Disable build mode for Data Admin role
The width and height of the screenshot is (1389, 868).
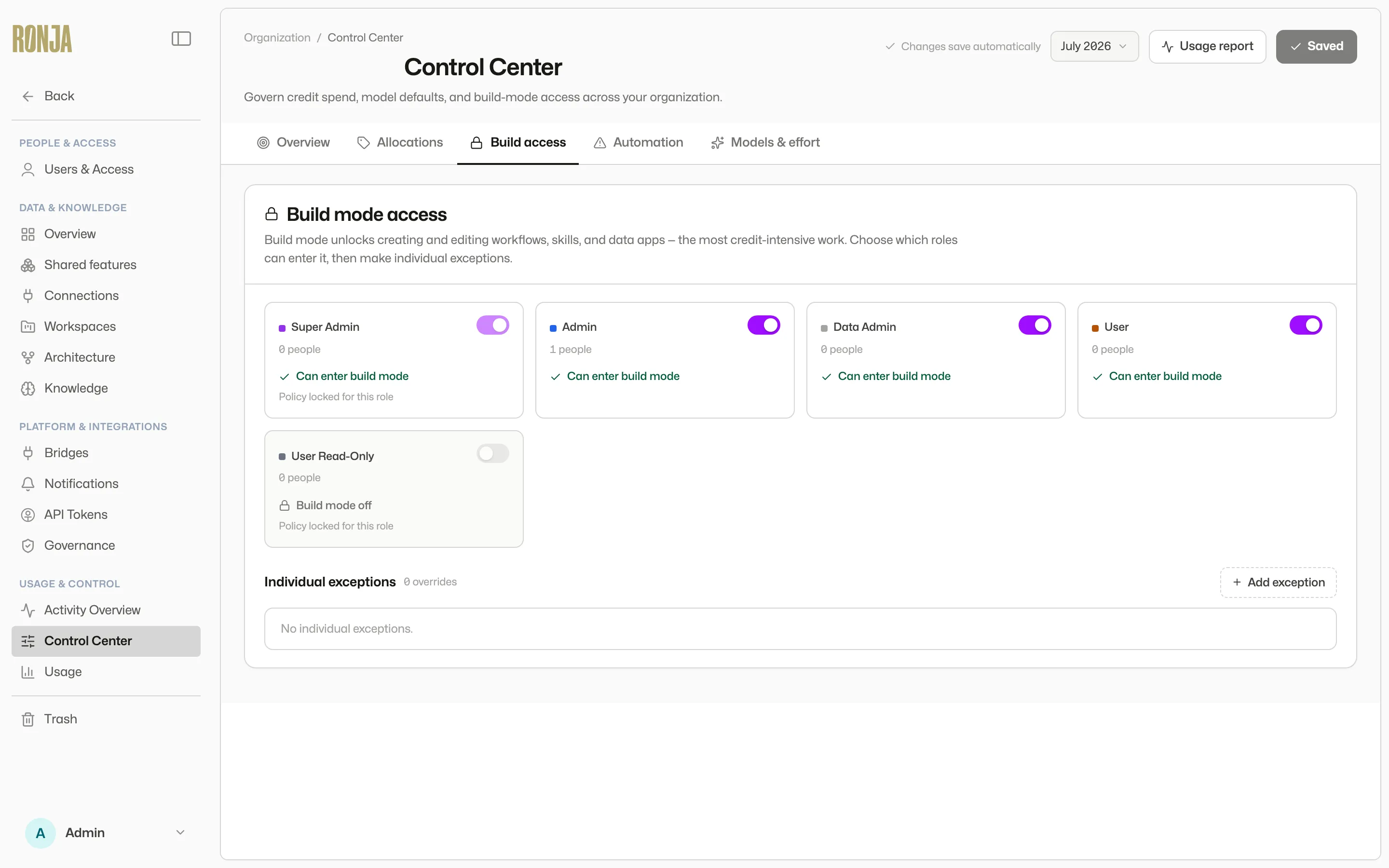click(1035, 325)
